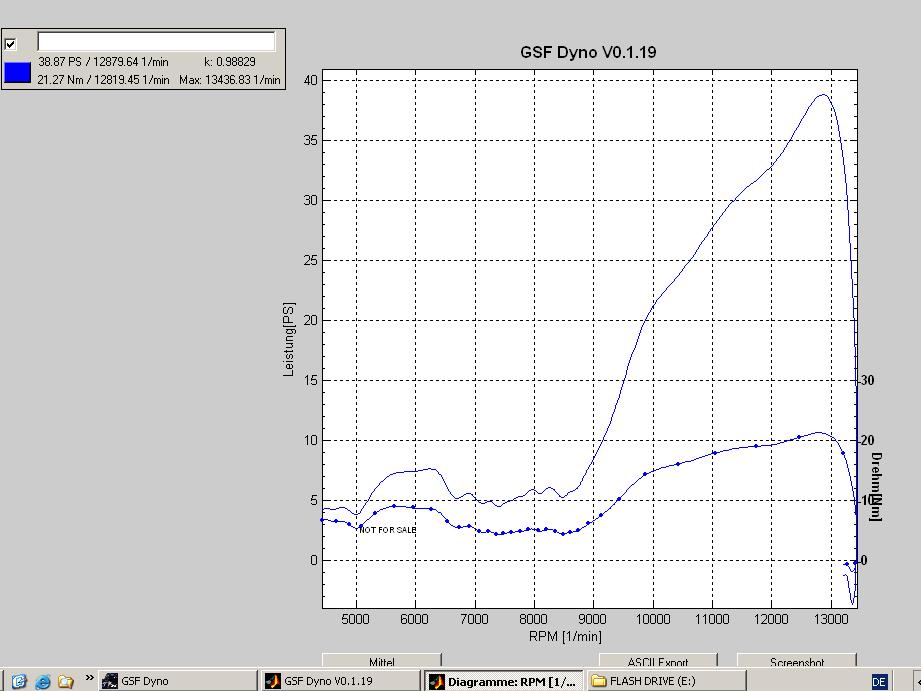921x691 pixels.
Task: Click the ASCII Export button
Action: pos(657,662)
